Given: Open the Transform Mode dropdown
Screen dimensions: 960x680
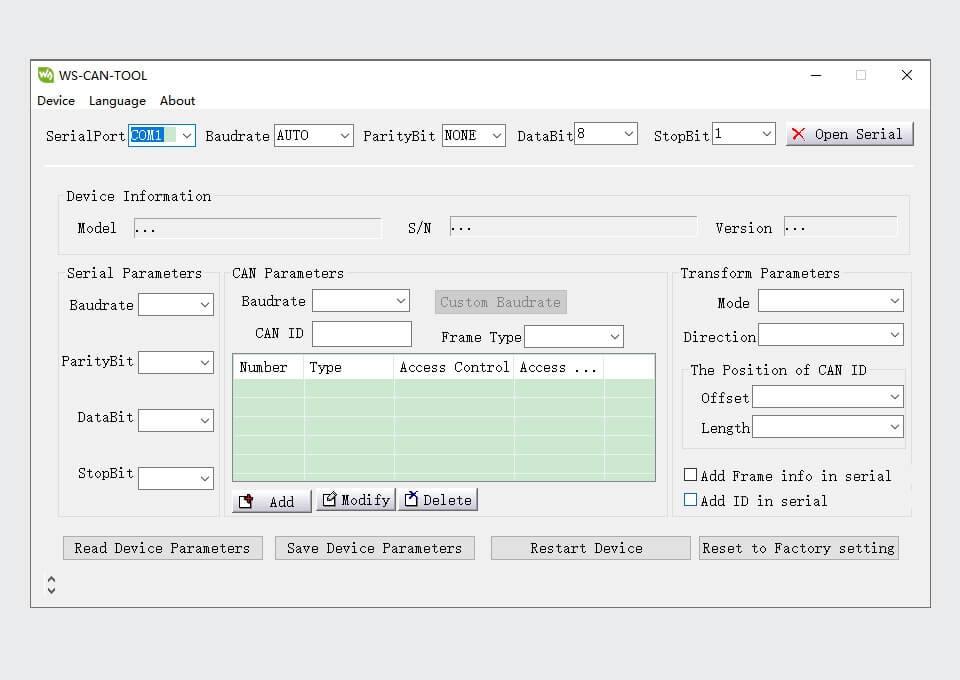Looking at the screenshot, I should pyautogui.click(x=894, y=301).
